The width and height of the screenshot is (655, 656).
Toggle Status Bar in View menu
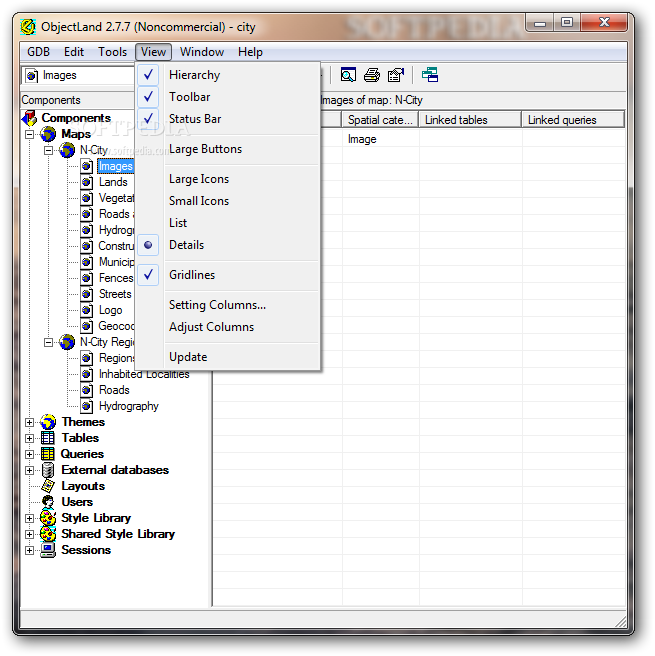pyautogui.click(x=228, y=119)
